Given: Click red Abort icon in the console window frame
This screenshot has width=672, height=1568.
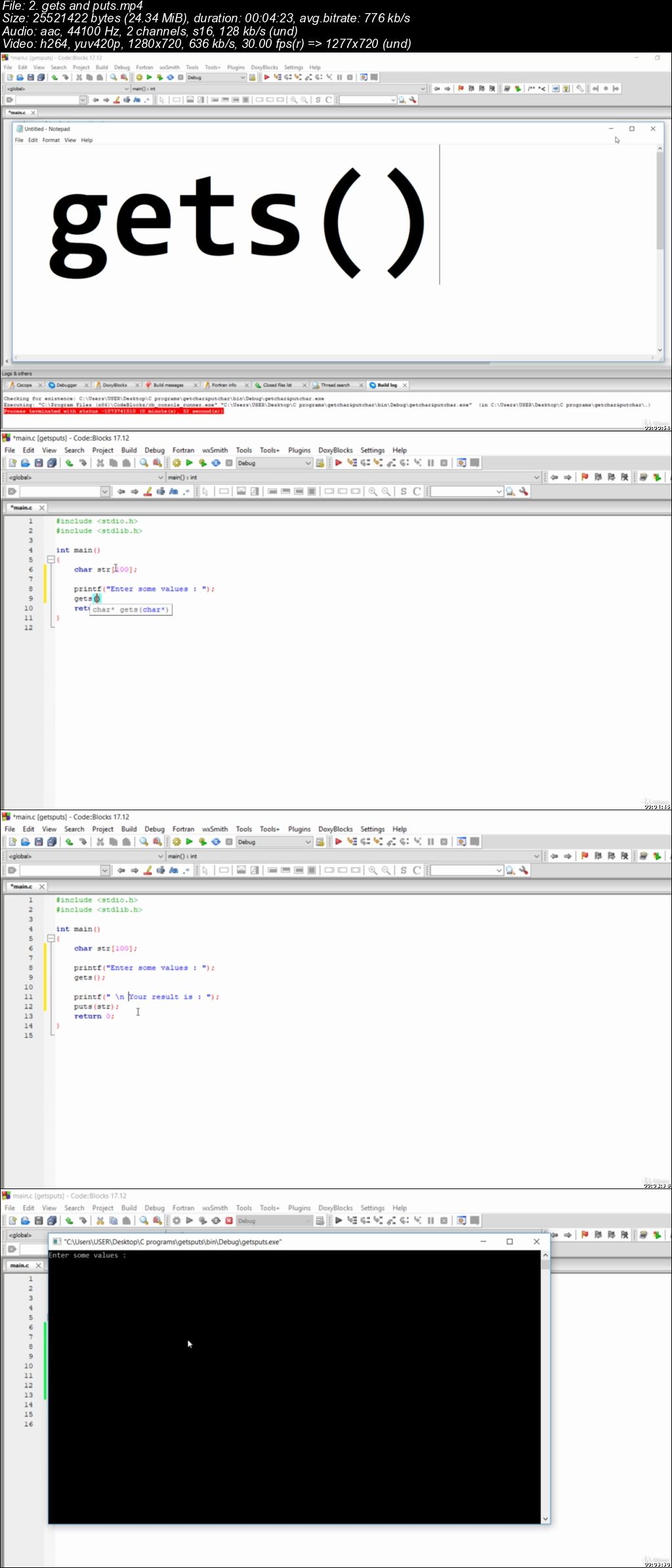Looking at the screenshot, I should pyautogui.click(x=229, y=1221).
